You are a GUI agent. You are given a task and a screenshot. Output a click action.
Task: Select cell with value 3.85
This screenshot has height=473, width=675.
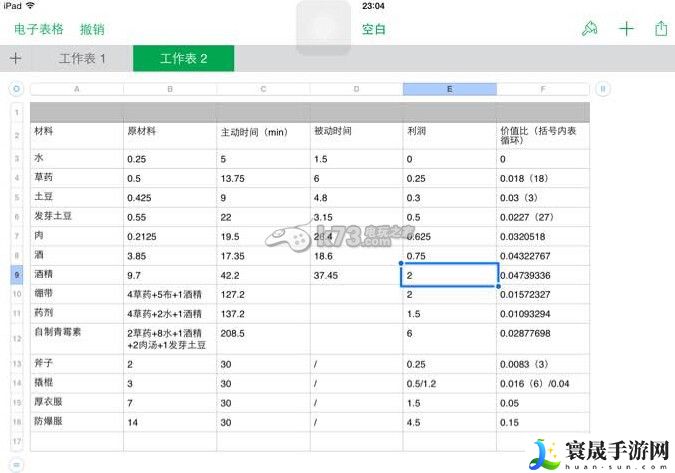point(170,255)
